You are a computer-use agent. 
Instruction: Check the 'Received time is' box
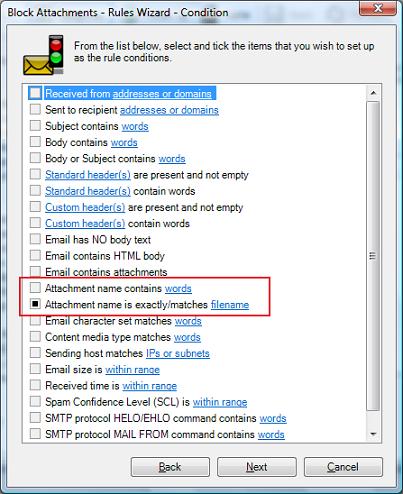tap(35, 385)
